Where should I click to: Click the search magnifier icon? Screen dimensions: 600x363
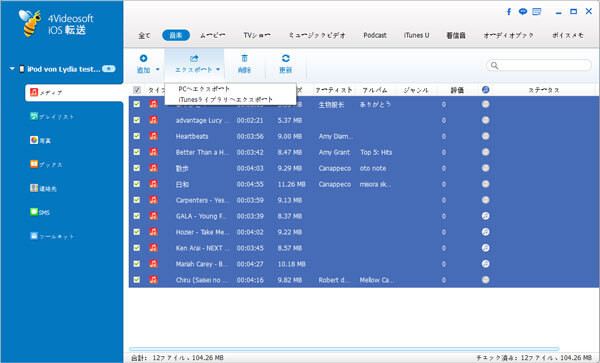pos(494,65)
